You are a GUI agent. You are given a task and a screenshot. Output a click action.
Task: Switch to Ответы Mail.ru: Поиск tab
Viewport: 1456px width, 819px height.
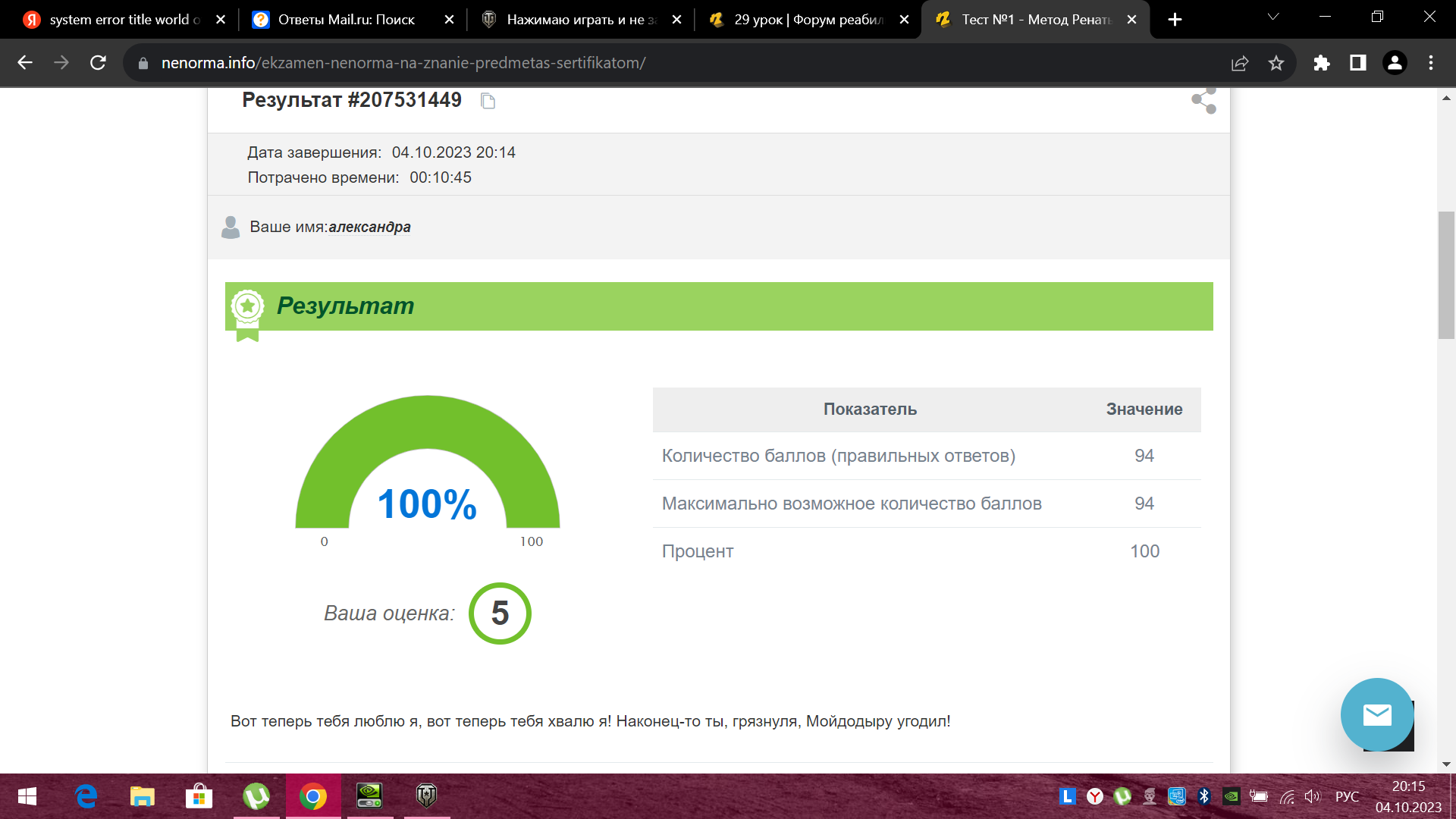pos(346,20)
